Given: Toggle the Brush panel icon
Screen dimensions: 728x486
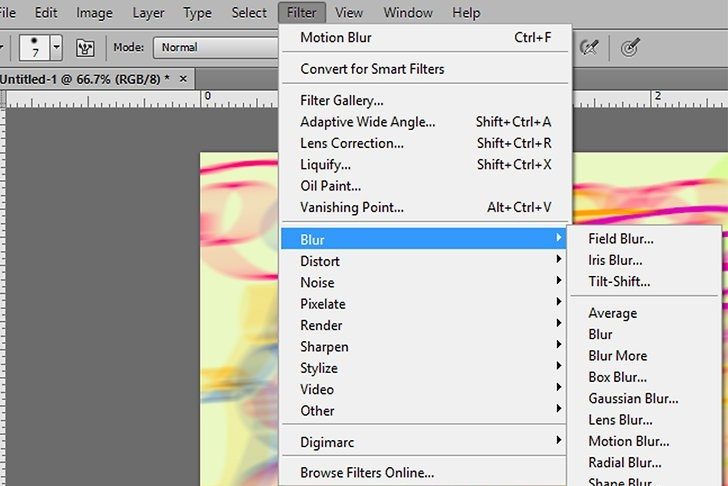Looking at the screenshot, I should coord(85,47).
